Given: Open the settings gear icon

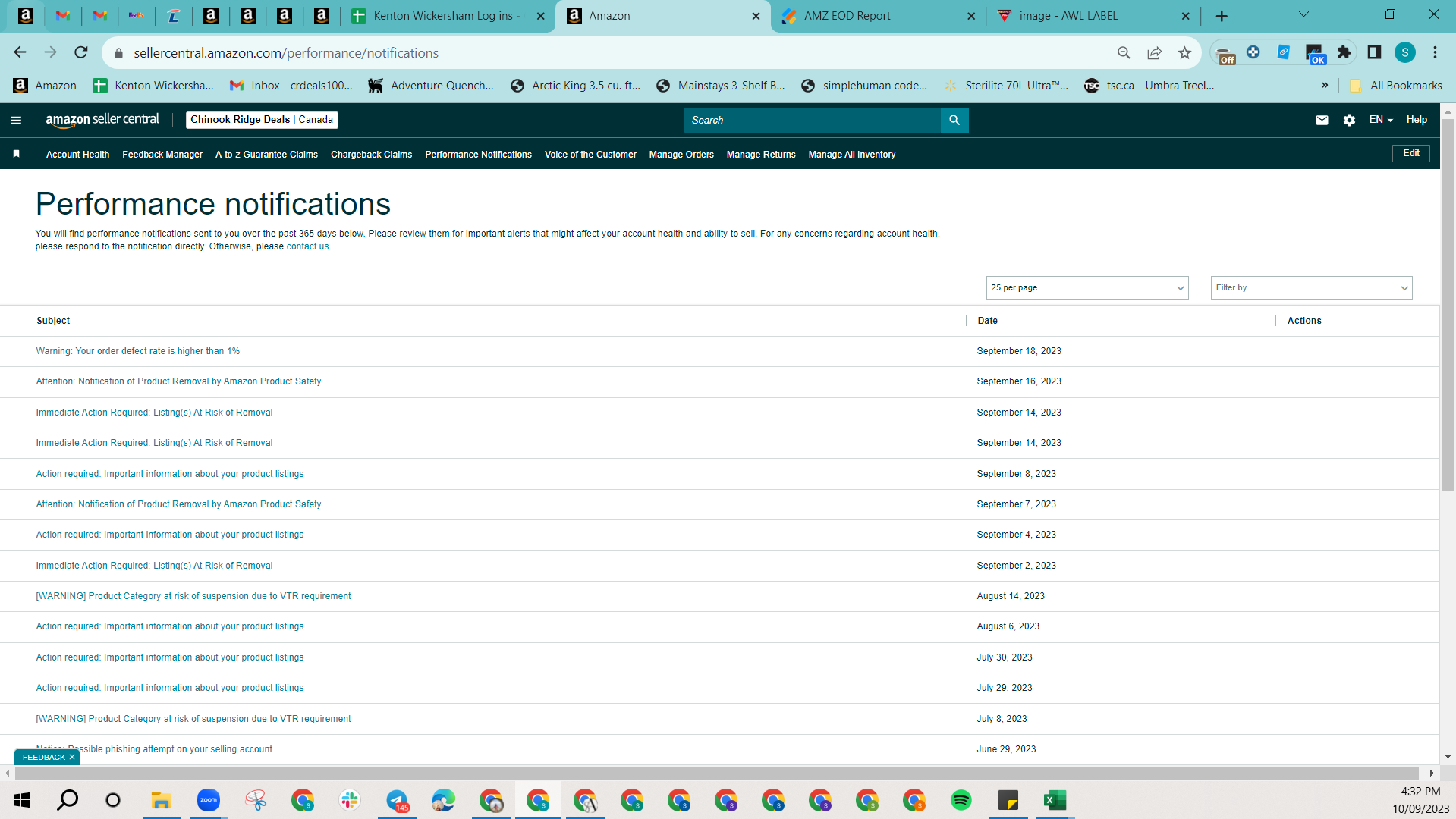Looking at the screenshot, I should tap(1349, 120).
